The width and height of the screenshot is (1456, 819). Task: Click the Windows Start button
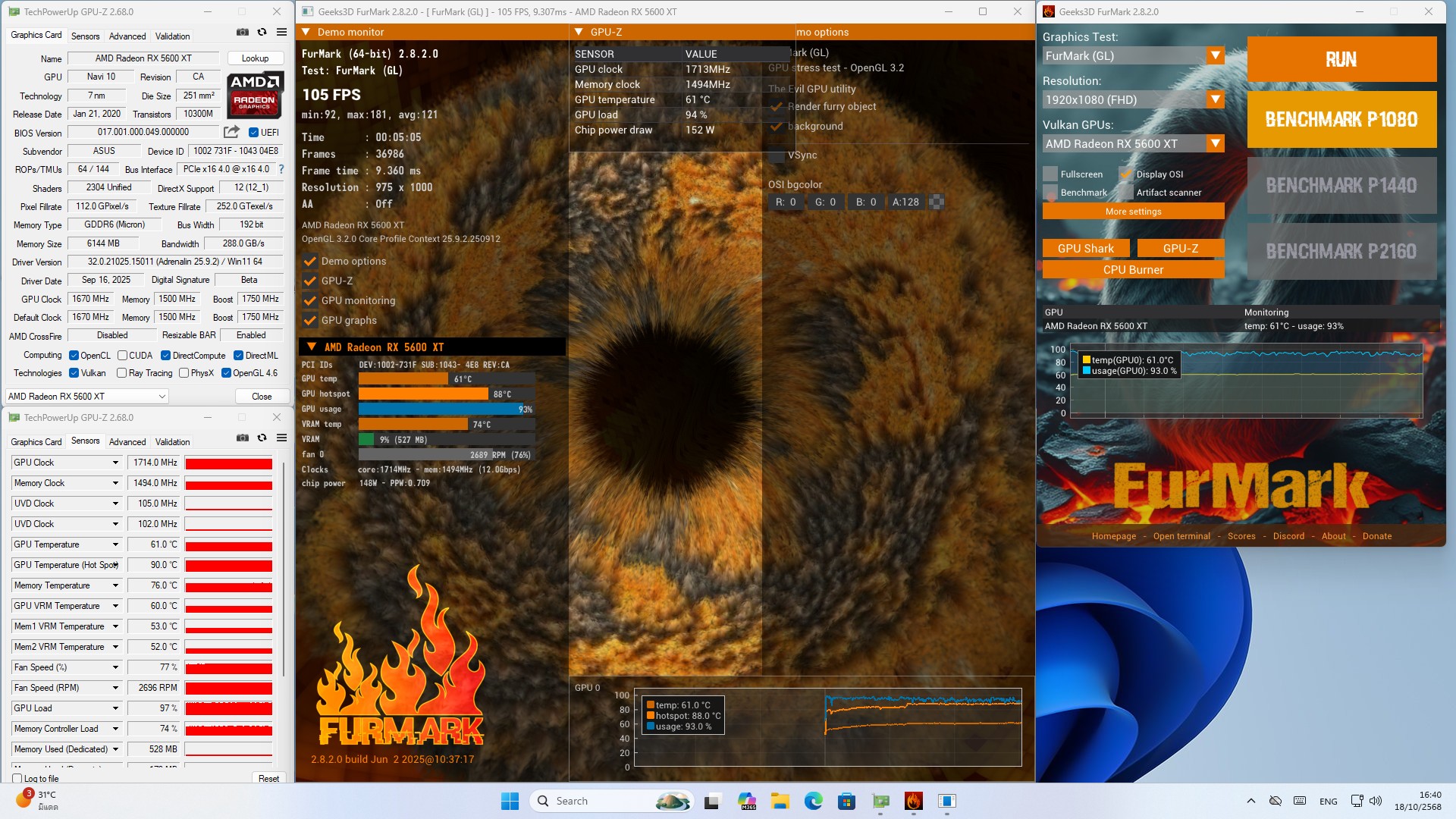pos(510,801)
